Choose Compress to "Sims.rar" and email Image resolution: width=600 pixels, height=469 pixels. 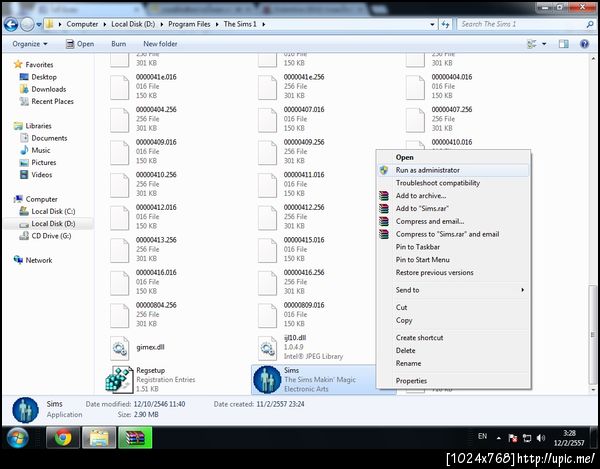tap(453, 234)
